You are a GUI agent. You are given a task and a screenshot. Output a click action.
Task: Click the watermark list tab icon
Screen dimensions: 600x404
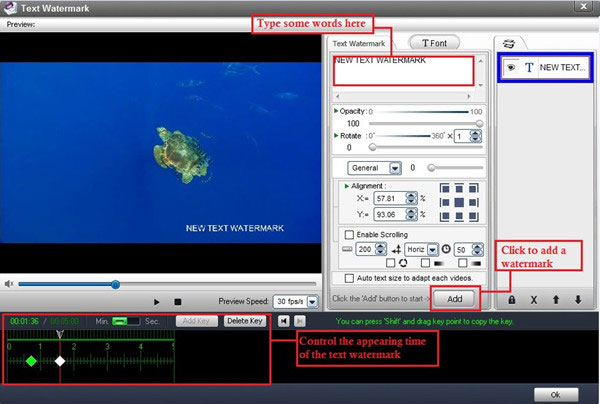(x=509, y=44)
